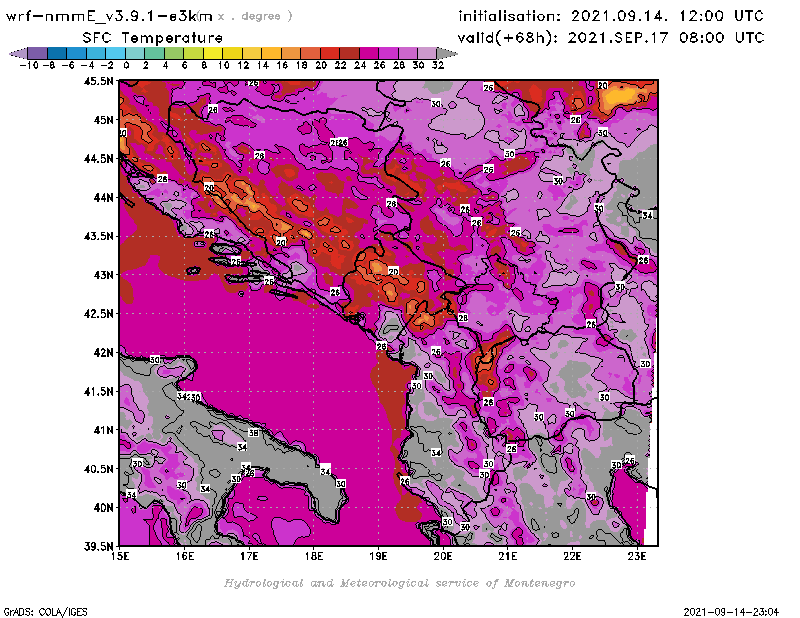Click the 'initialisation: 2021.09.14. 12:00 UTC' text
The width and height of the screenshot is (800, 618).
pyautogui.click(x=611, y=16)
